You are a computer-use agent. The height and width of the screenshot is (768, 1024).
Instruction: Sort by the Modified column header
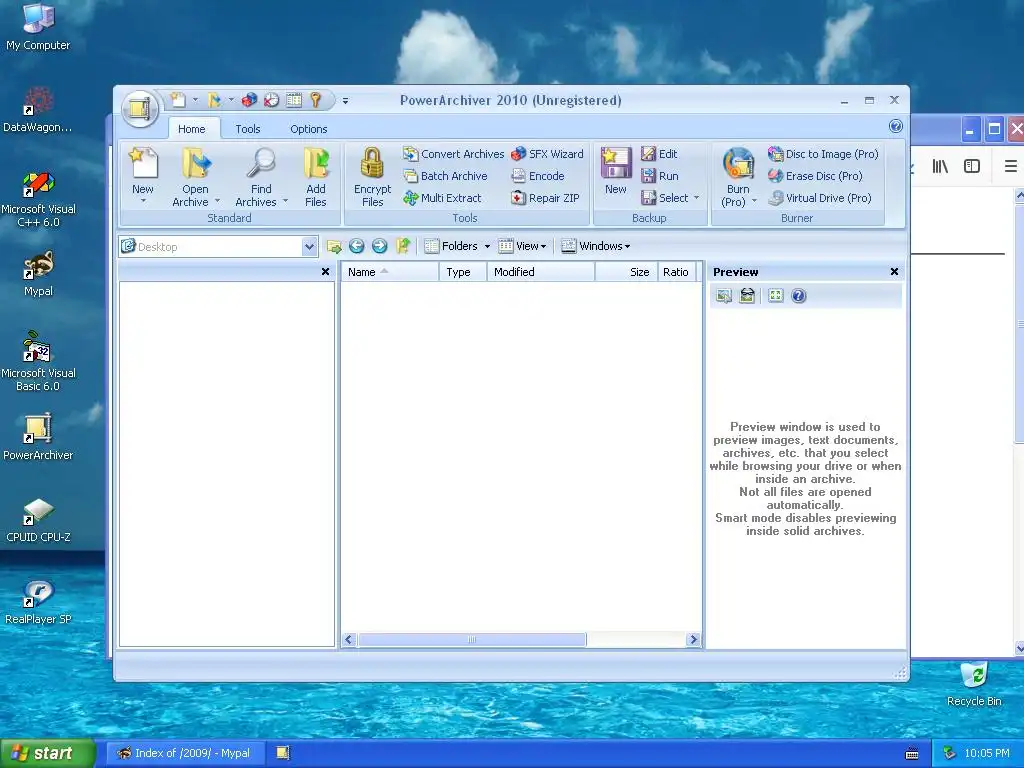[541, 272]
